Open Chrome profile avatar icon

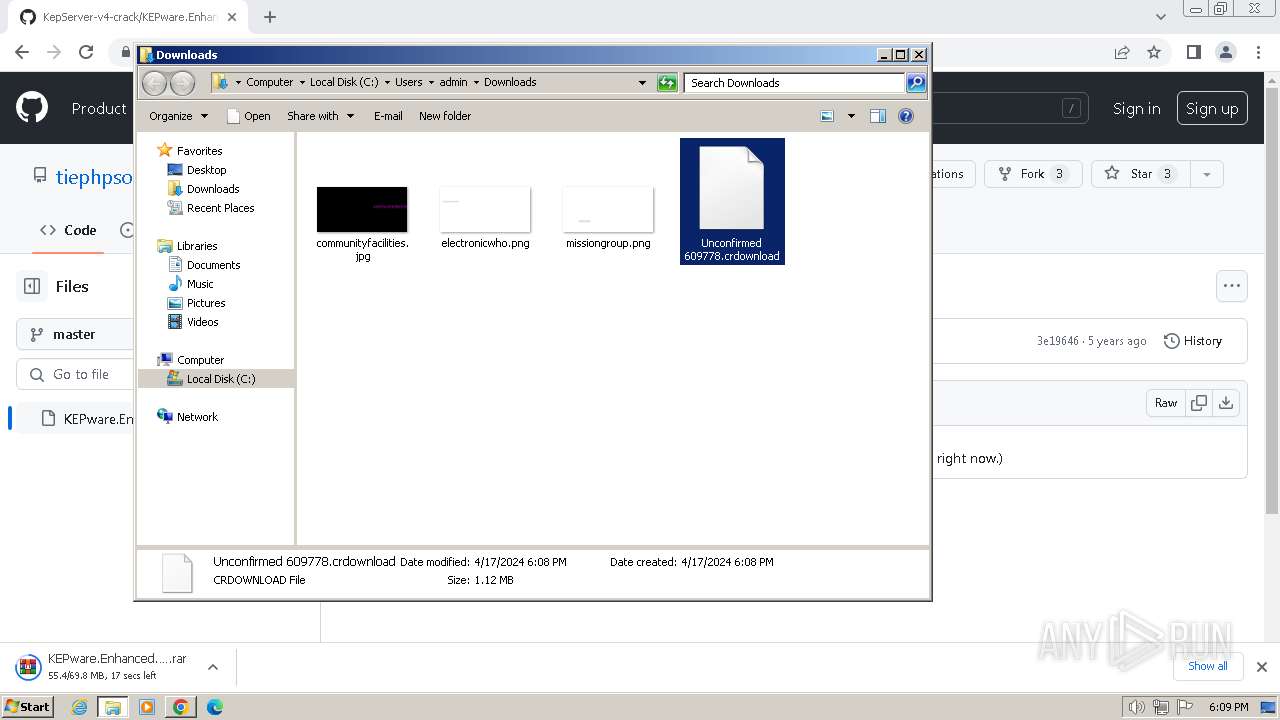[1226, 52]
